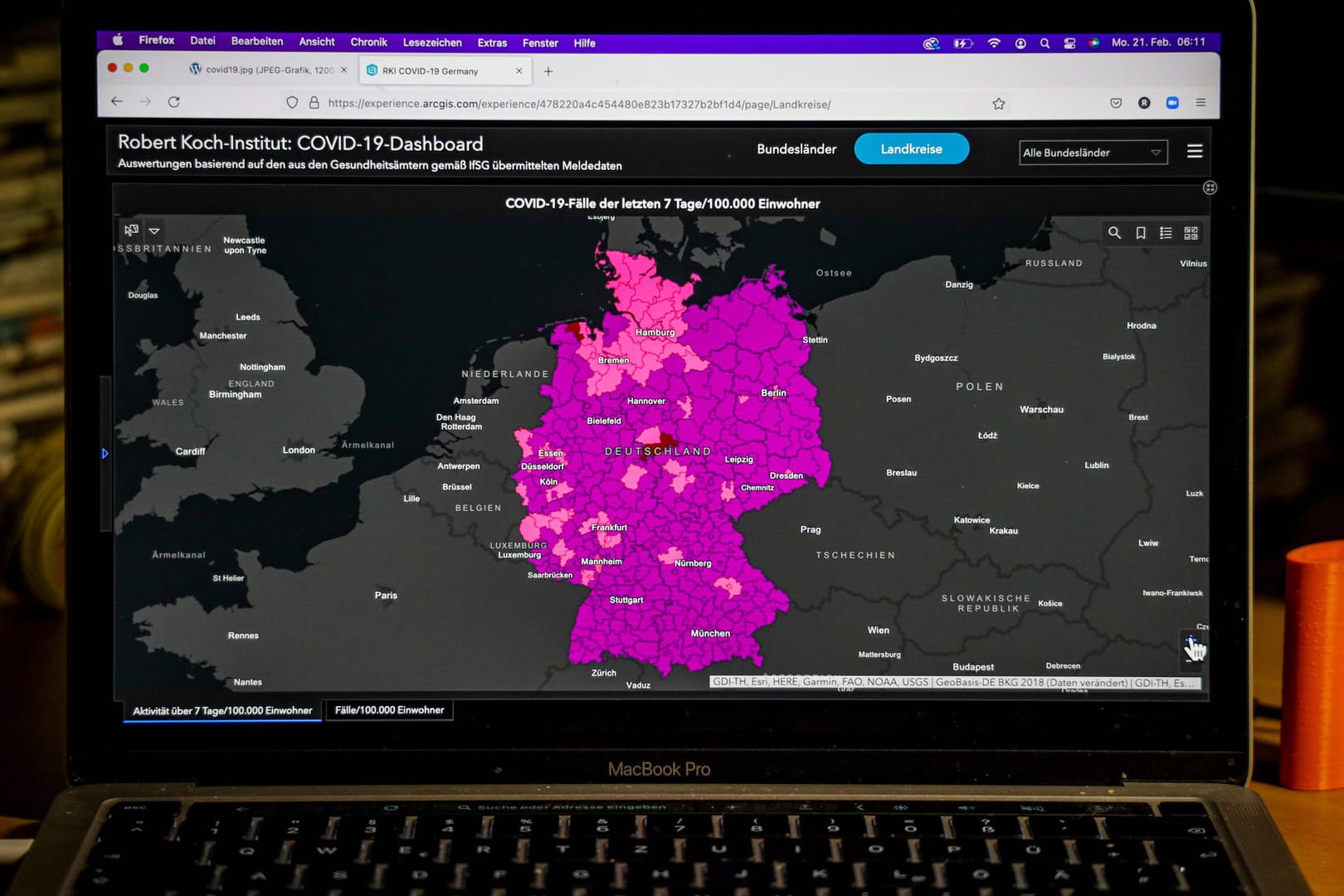The image size is (1344, 896).
Task: Open the Bearbeiten menu
Action: pos(256,41)
